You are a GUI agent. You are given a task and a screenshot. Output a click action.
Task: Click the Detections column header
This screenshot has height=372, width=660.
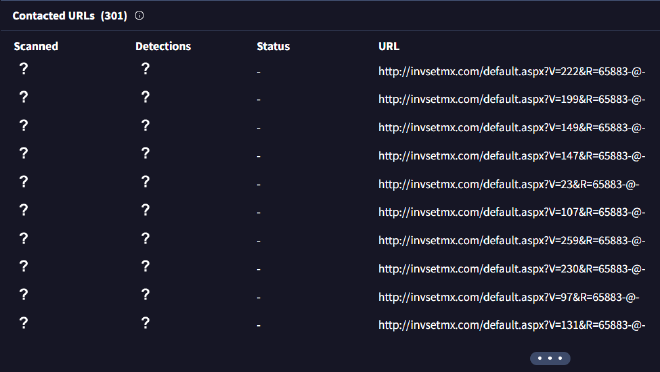pyautogui.click(x=163, y=46)
